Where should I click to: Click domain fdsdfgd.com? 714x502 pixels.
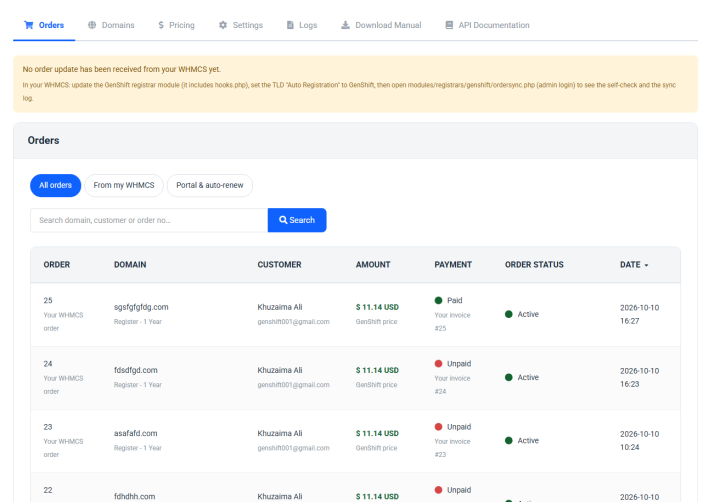(x=136, y=370)
